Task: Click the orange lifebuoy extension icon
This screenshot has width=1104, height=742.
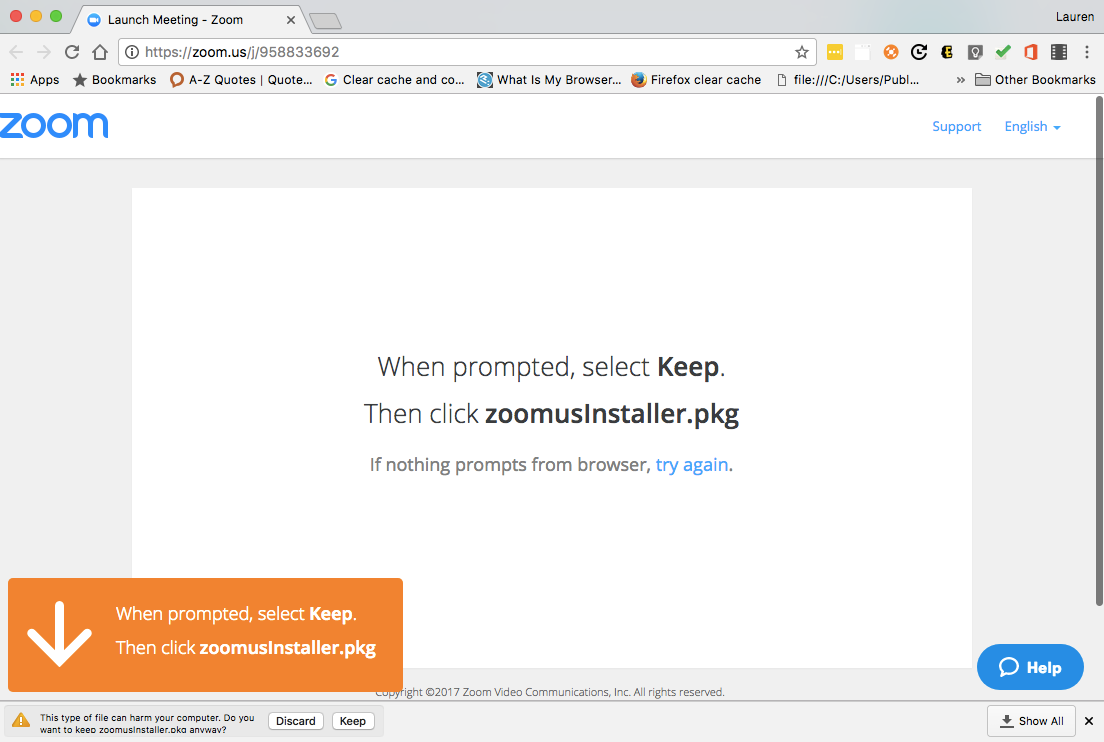Action: coord(891,52)
